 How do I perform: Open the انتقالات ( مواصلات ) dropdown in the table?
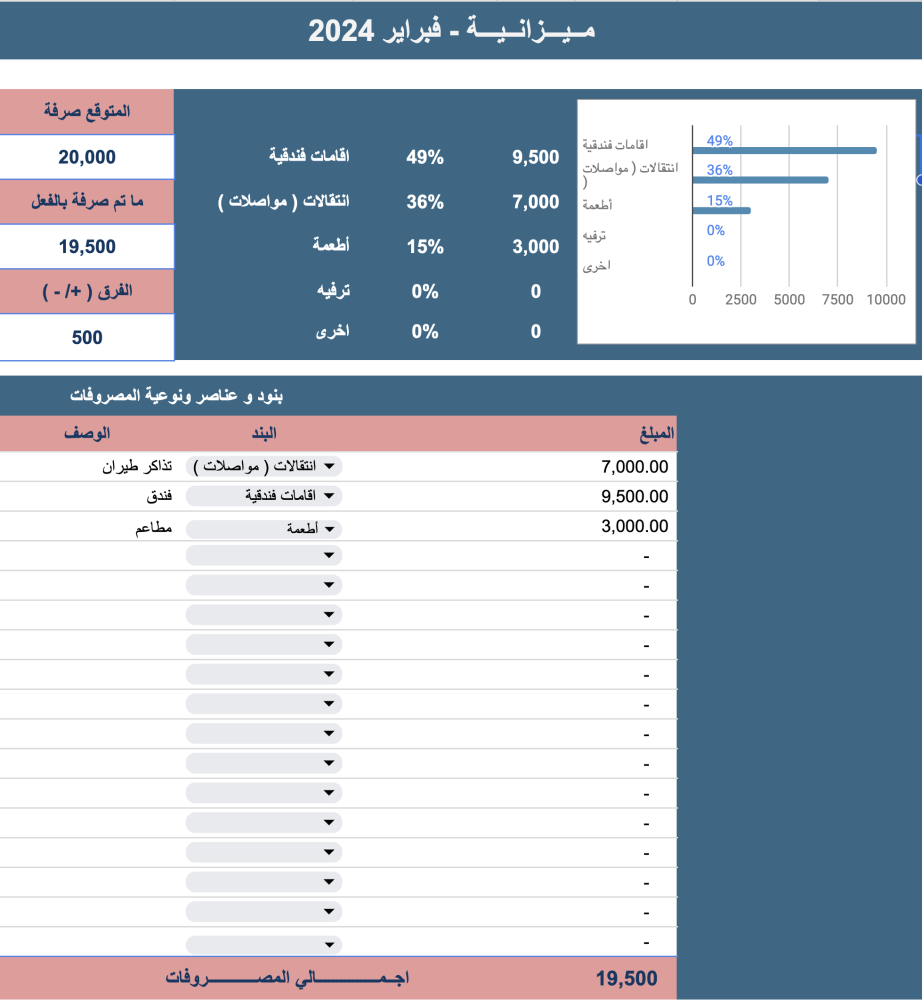[x=264, y=467]
